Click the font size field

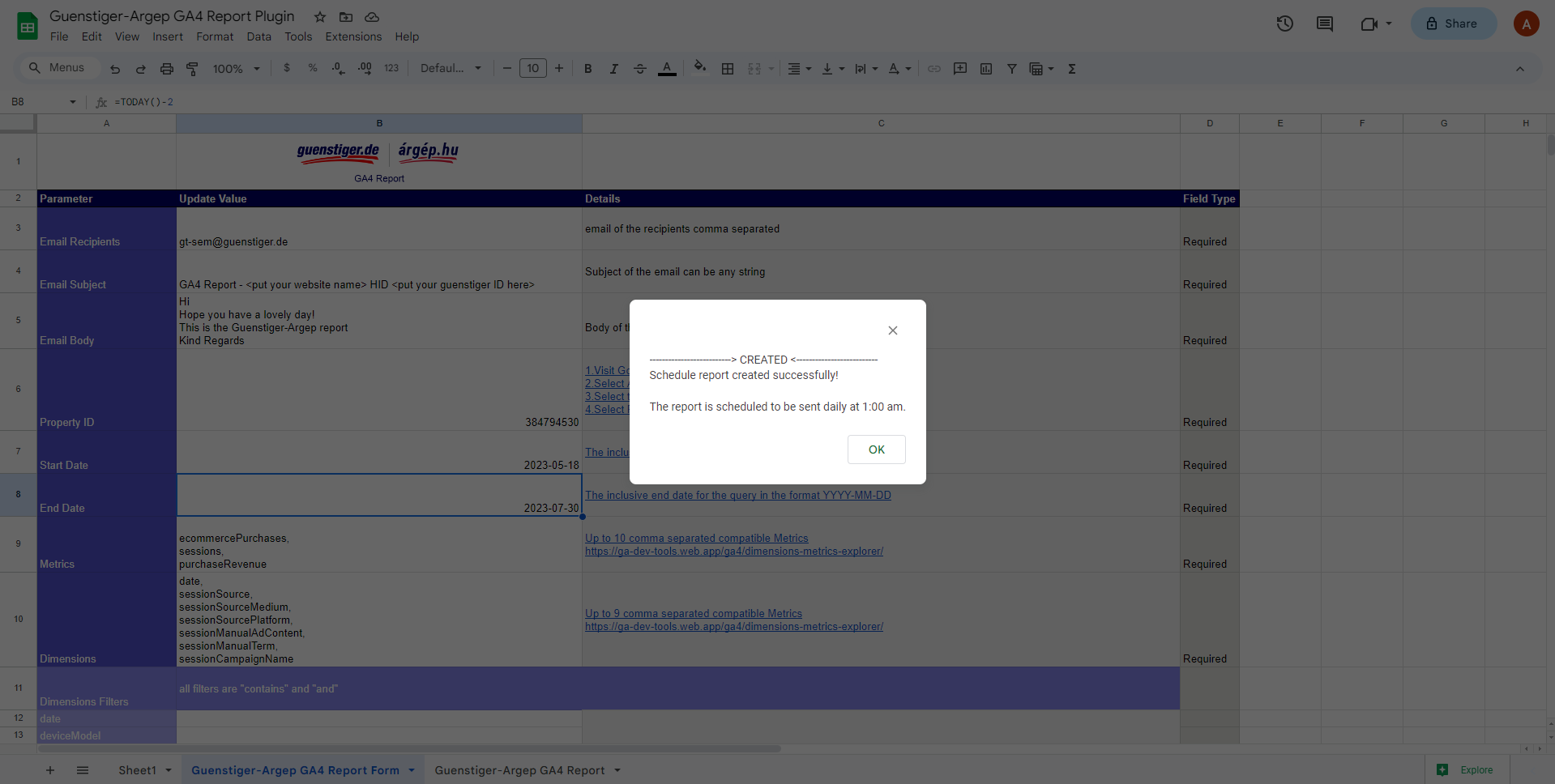coord(533,69)
